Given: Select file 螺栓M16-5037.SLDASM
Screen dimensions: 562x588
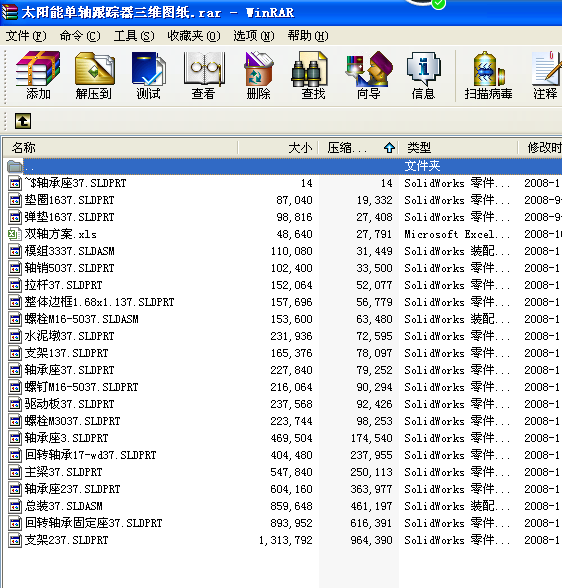Looking at the screenshot, I should click(81, 319).
